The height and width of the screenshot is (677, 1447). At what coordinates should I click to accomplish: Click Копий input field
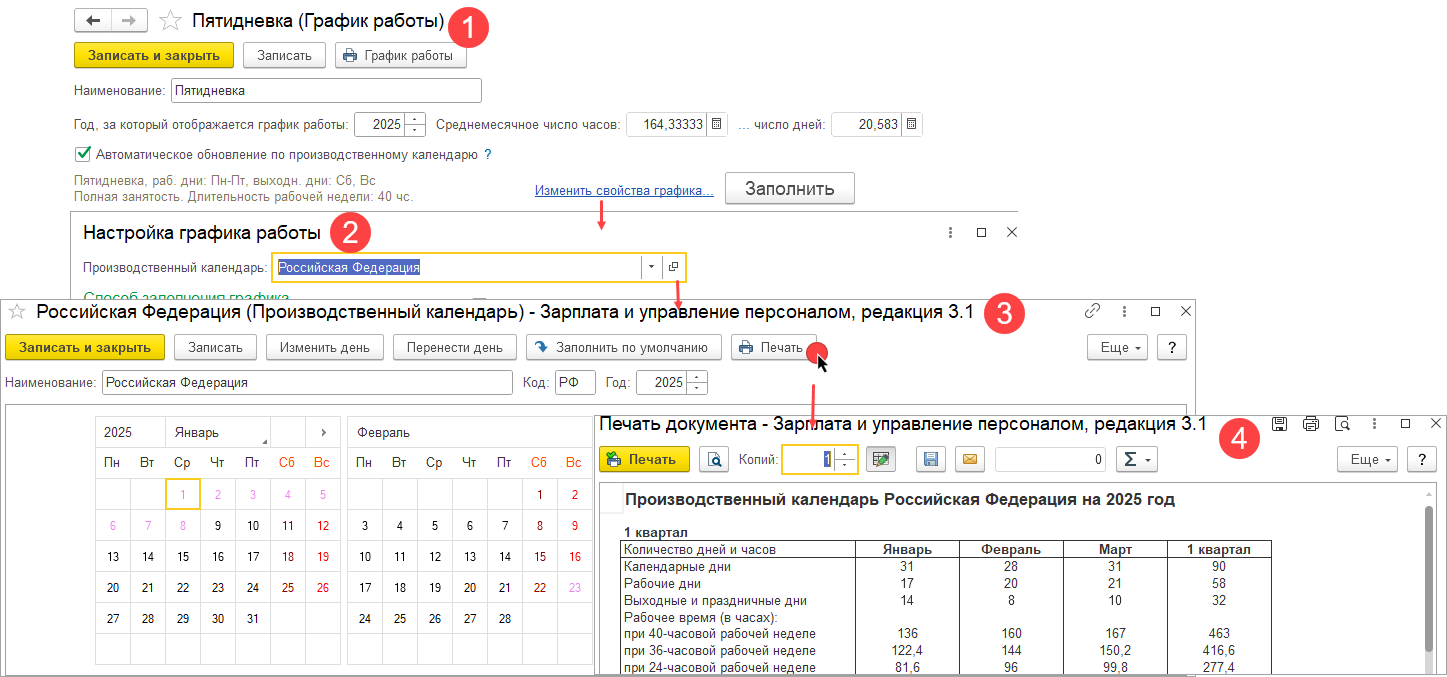coord(809,459)
